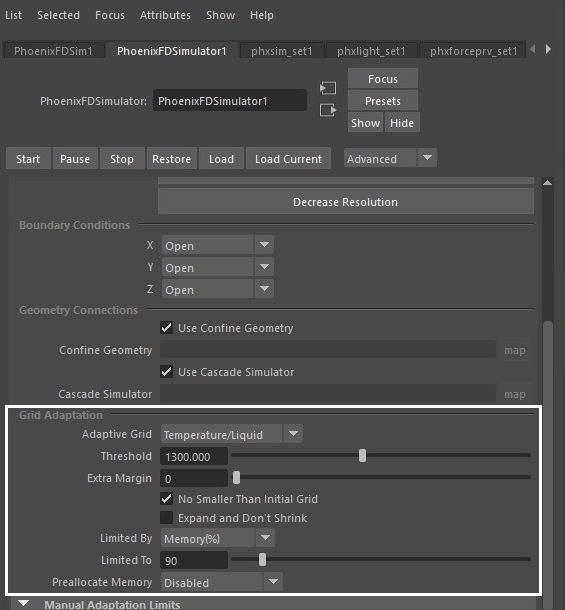Screen dimensions: 565x610
Task: Click the select output connection icon
Action: click(328, 110)
